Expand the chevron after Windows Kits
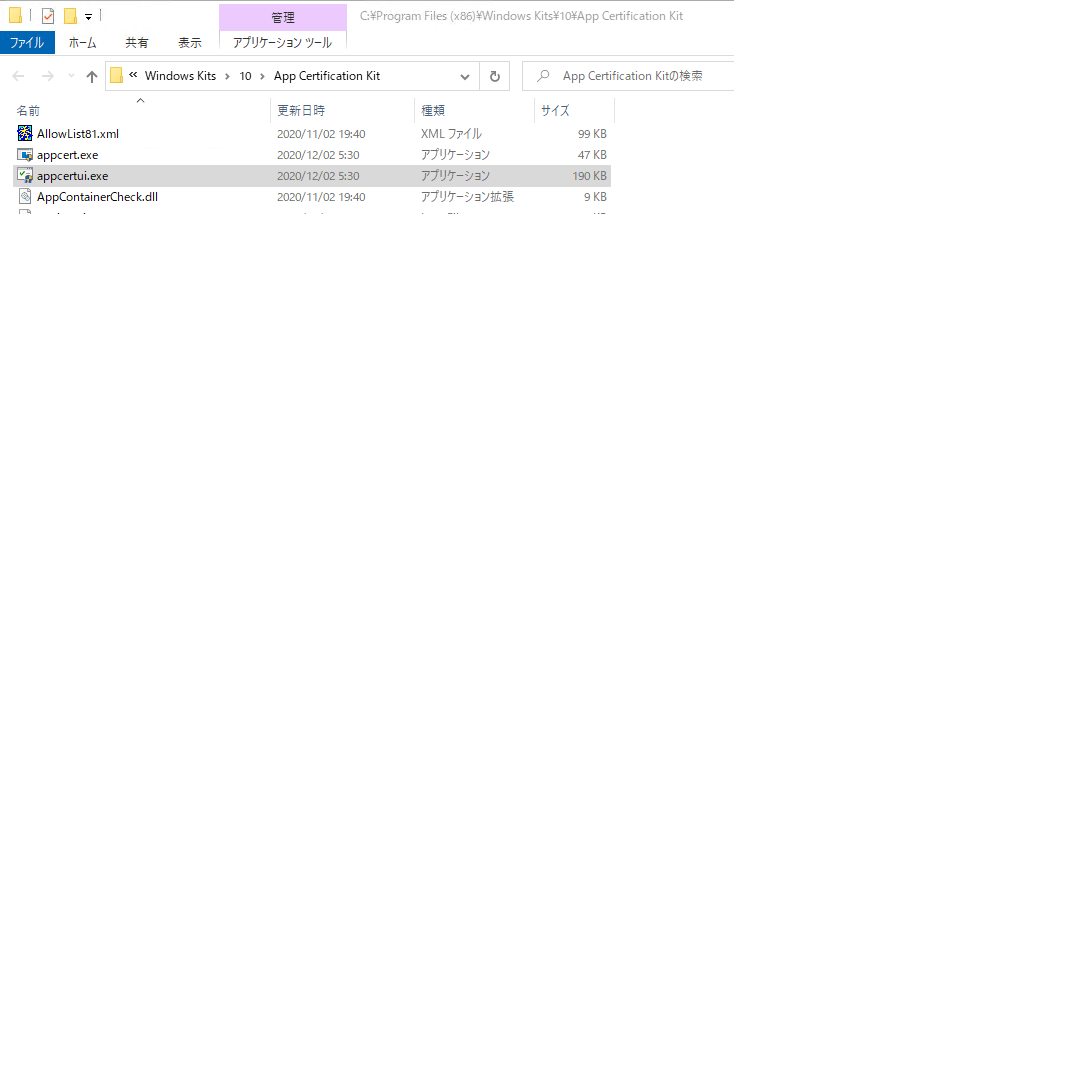This screenshot has width=1080, height=1080. point(227,76)
